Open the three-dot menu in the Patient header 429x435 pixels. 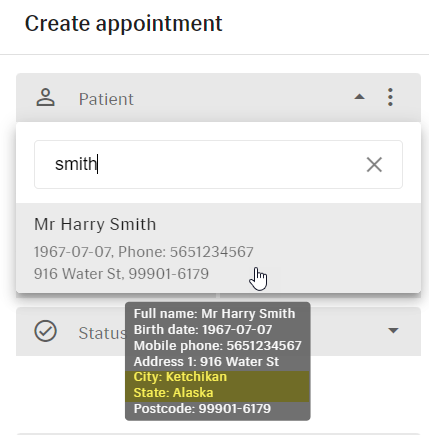(x=390, y=97)
